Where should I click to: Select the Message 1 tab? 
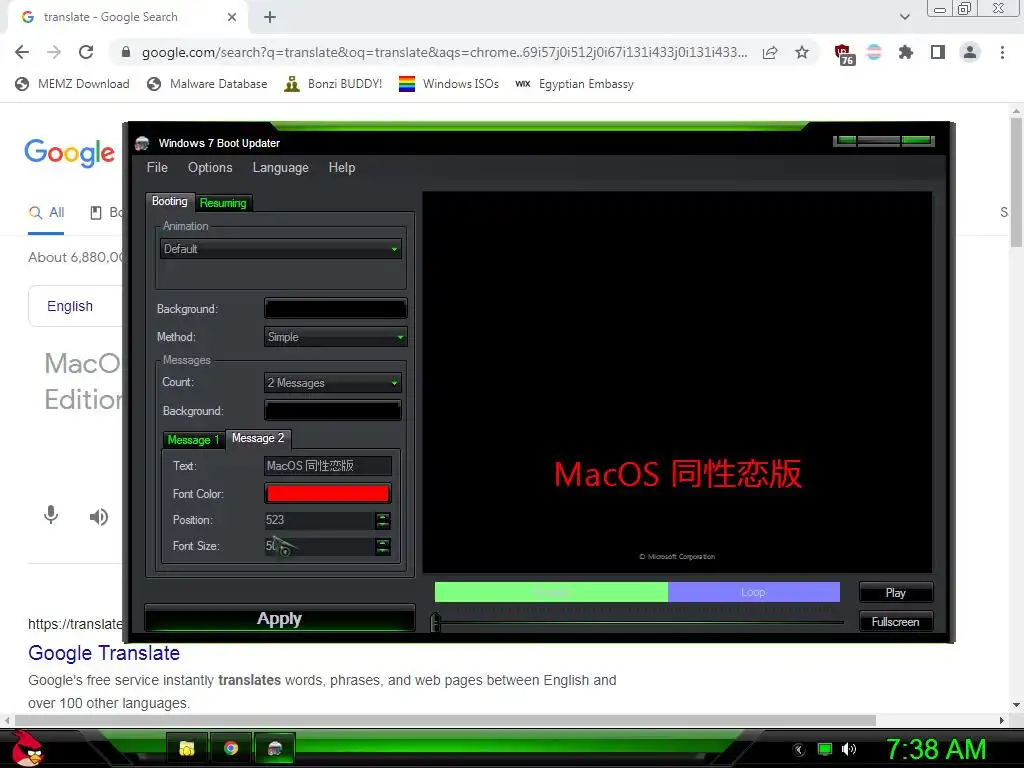coord(193,440)
